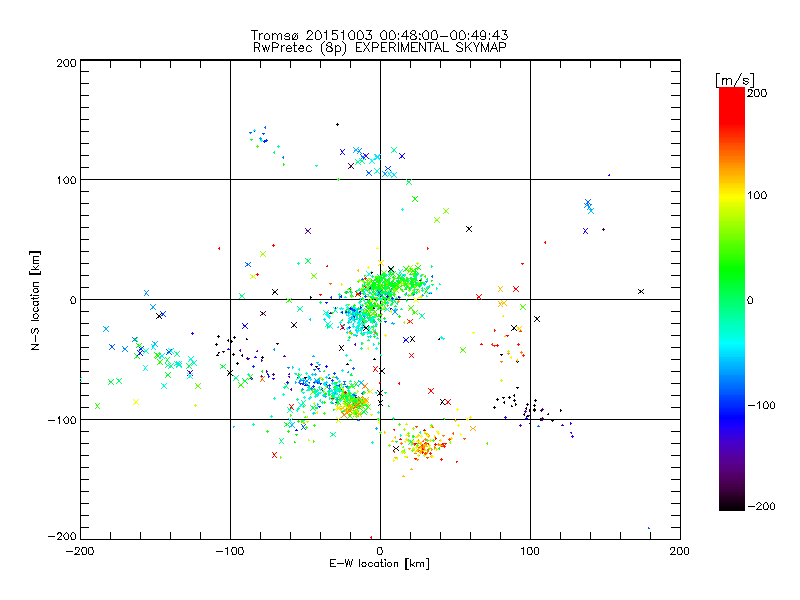Click the "[m/s]" colorbar unit label

point(732,78)
